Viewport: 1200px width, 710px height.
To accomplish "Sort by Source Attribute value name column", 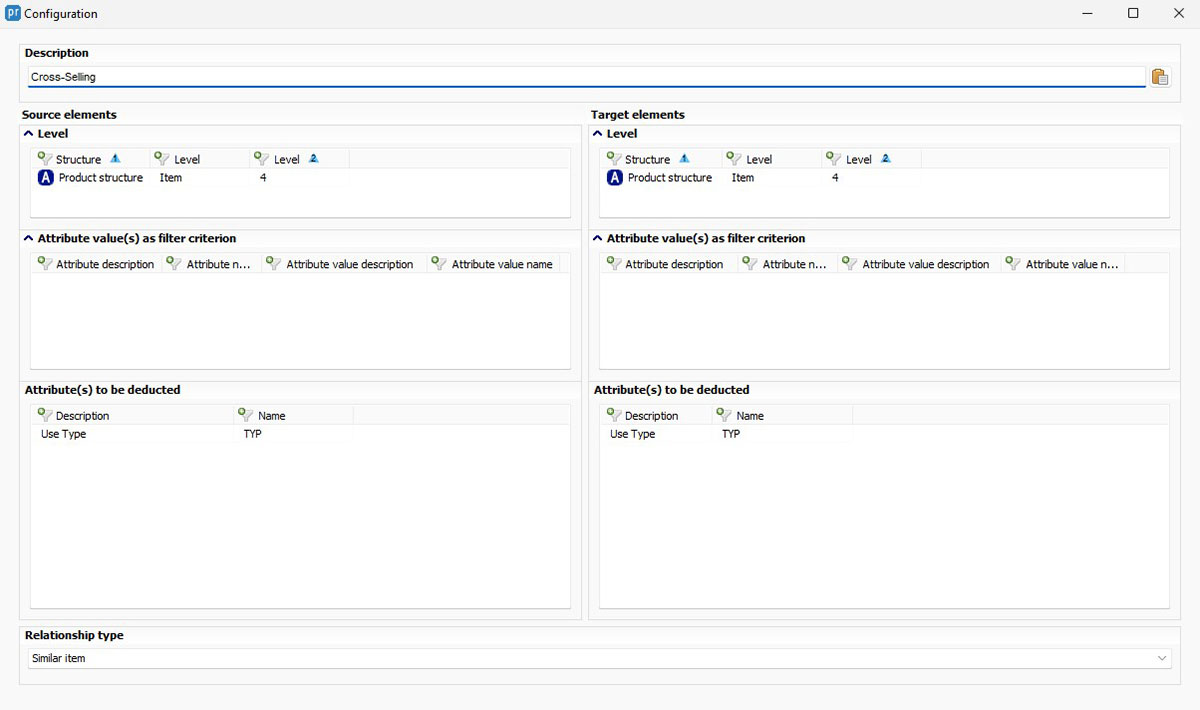I will click(502, 264).
